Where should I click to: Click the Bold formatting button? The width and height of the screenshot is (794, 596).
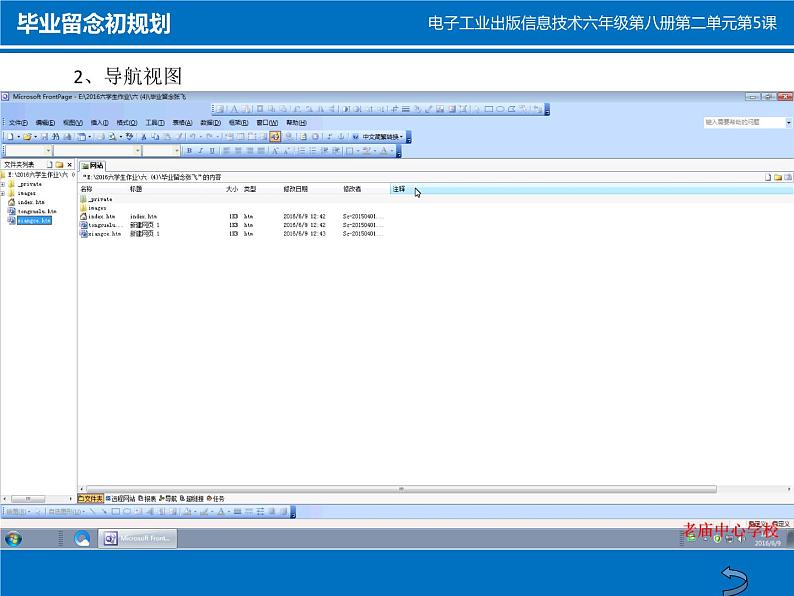189,151
